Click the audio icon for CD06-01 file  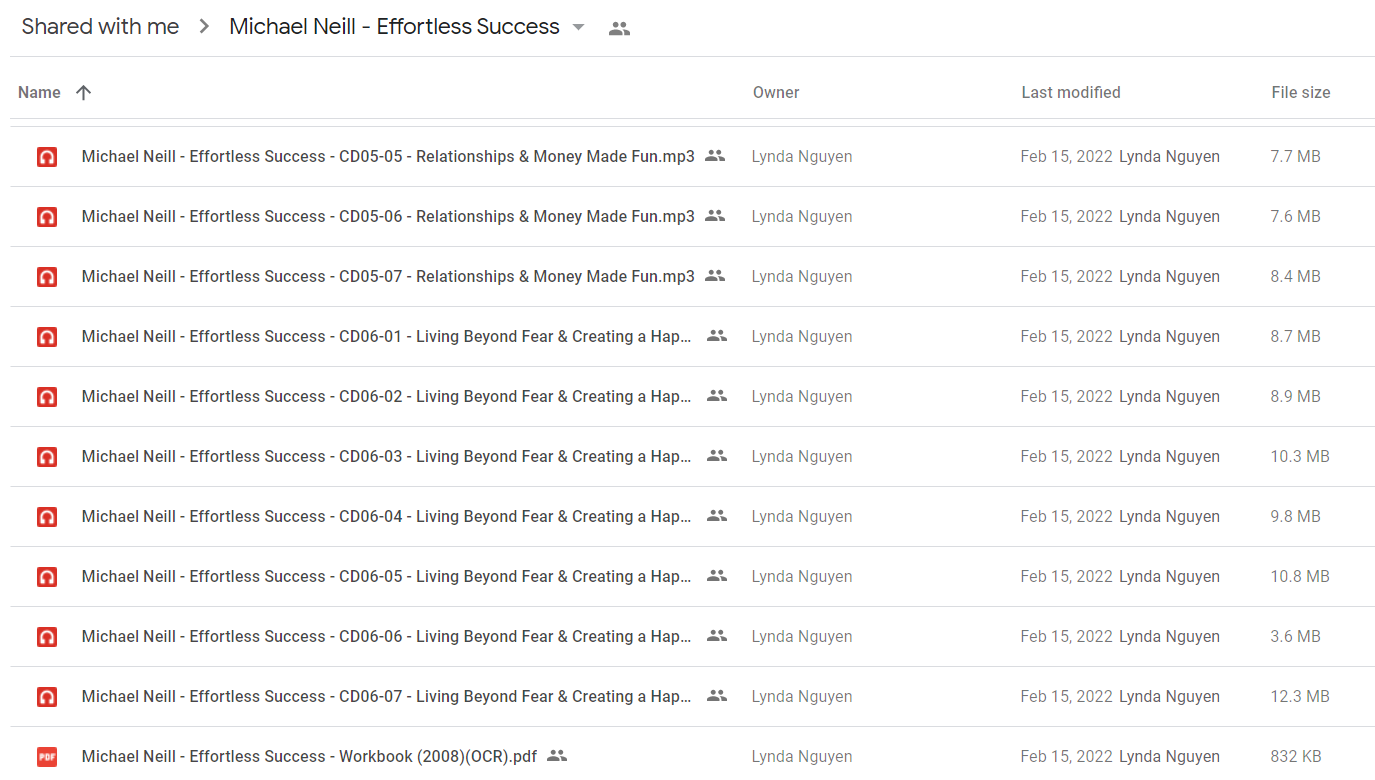click(47, 337)
